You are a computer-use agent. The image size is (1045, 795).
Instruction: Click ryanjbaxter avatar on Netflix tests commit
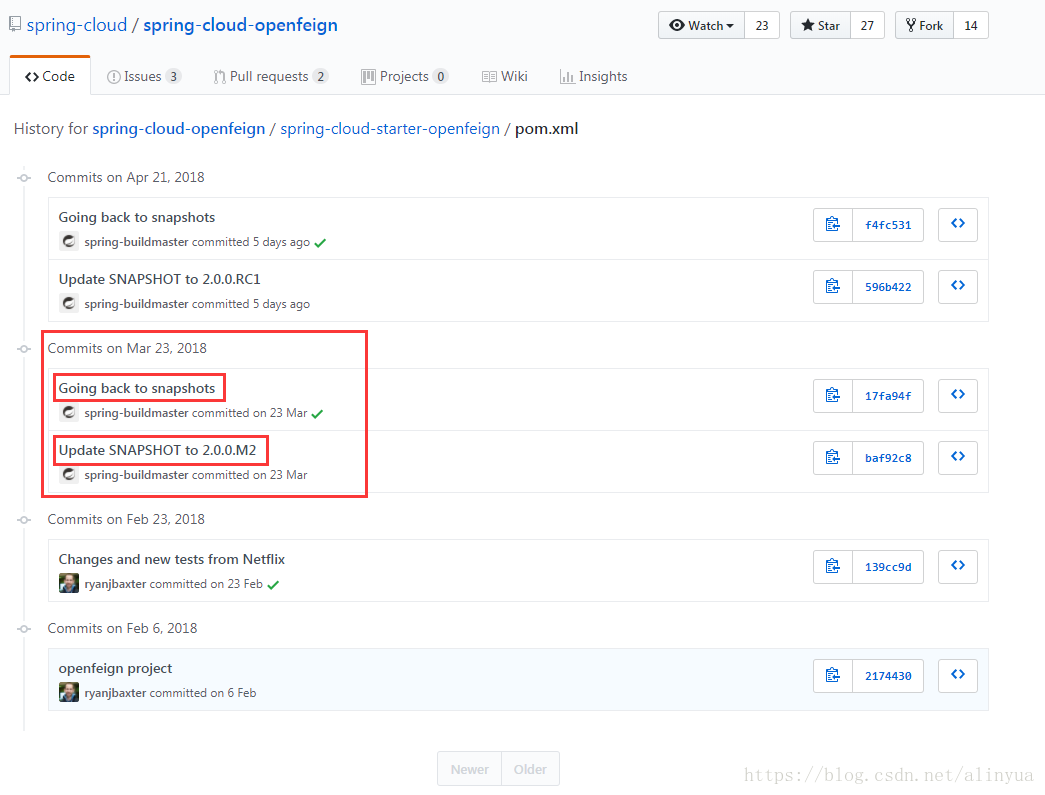(x=69, y=583)
